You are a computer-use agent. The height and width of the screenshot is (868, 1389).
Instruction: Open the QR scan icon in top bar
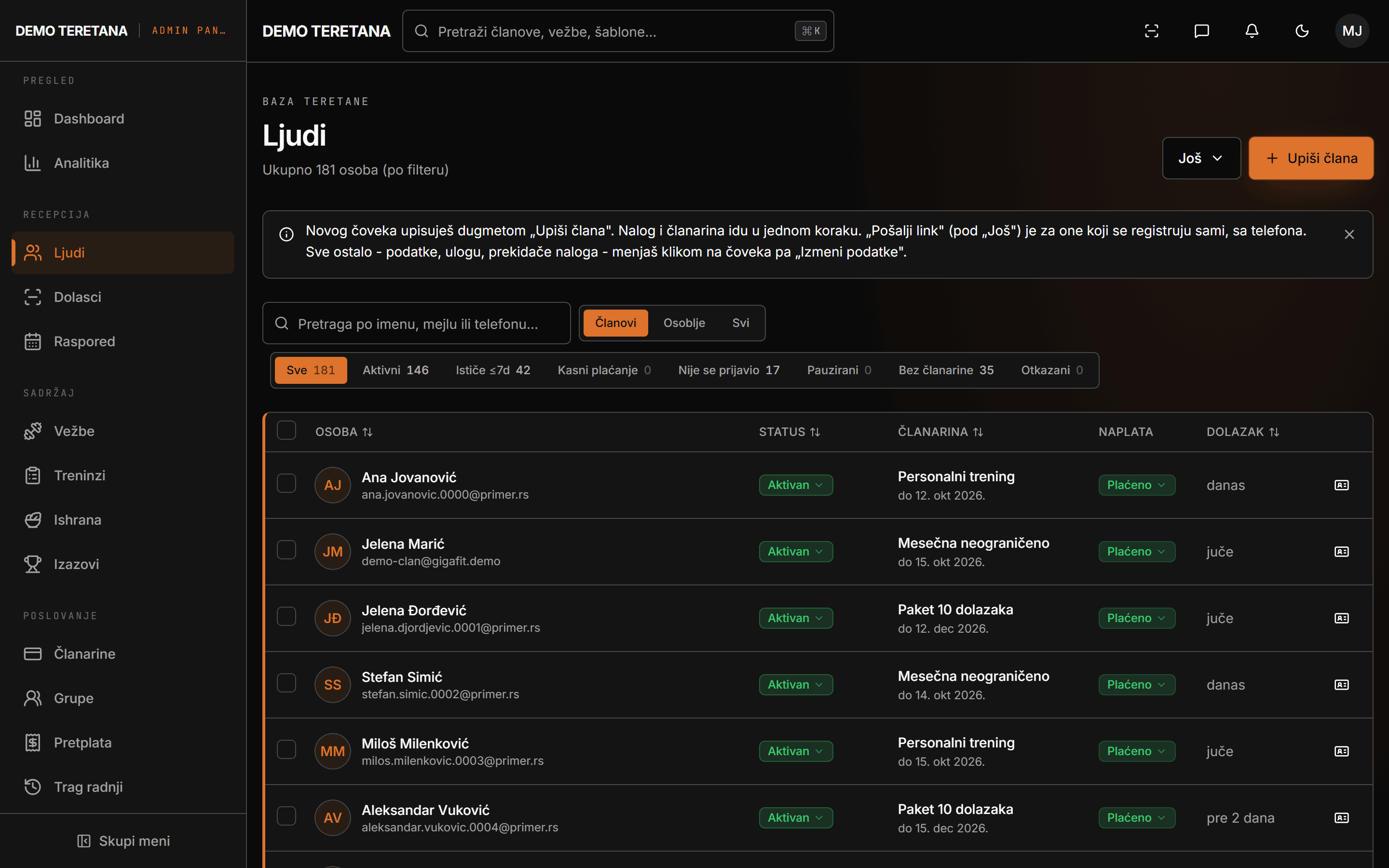click(x=1151, y=31)
